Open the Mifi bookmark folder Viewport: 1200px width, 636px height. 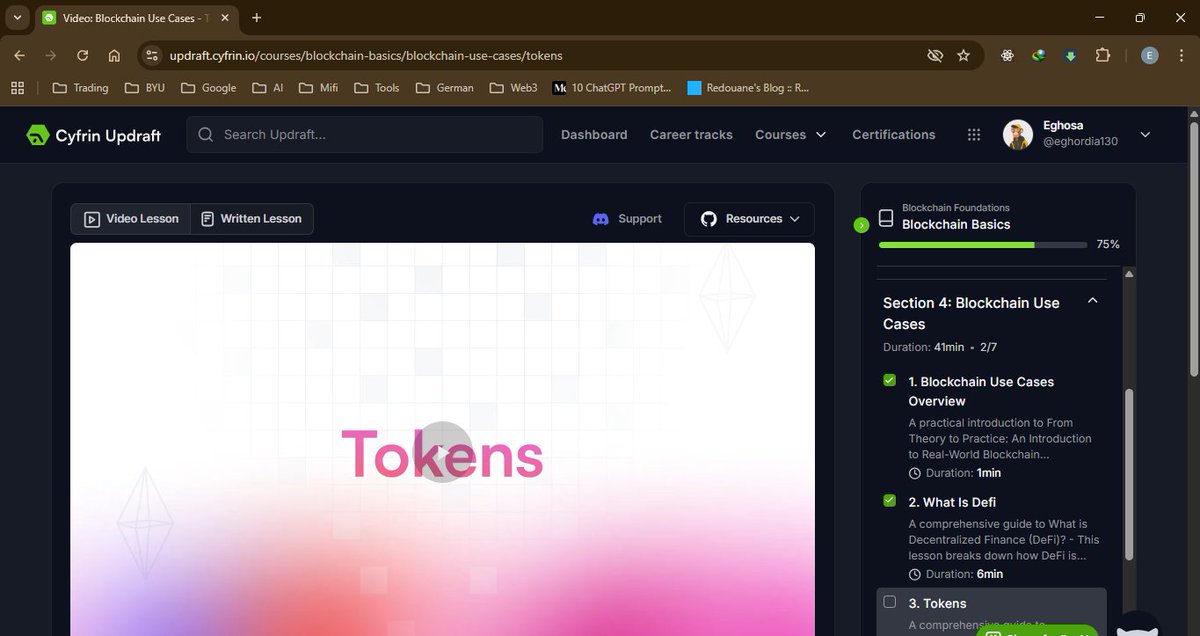[x=319, y=88]
